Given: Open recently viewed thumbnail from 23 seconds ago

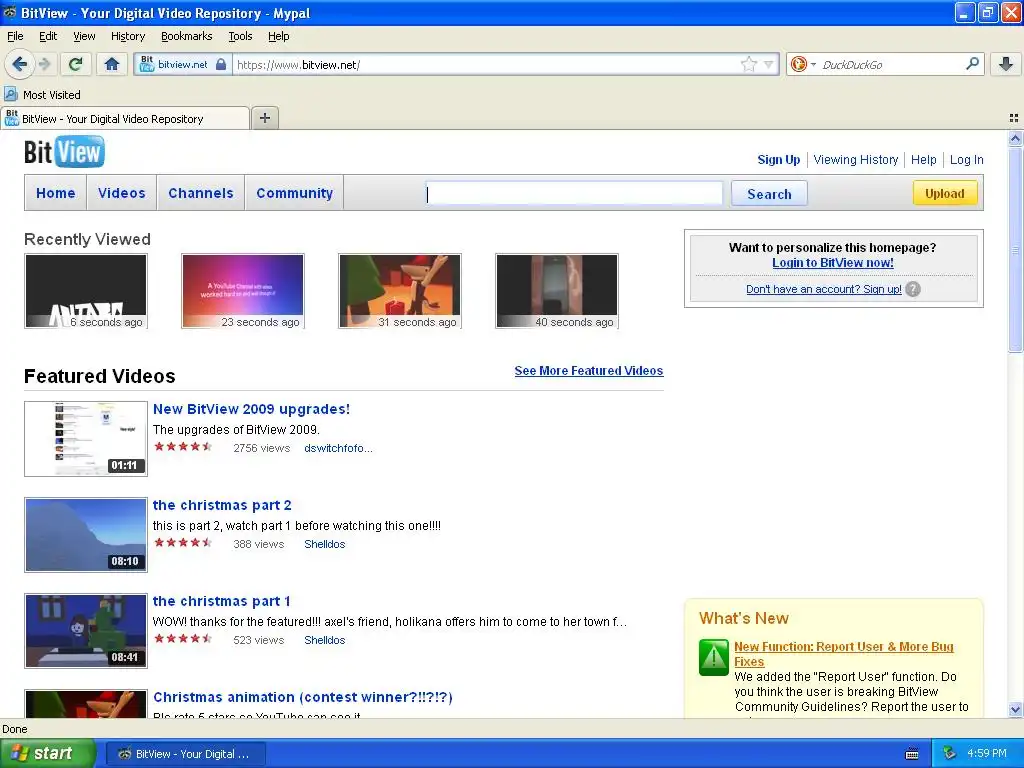Looking at the screenshot, I should (x=243, y=291).
